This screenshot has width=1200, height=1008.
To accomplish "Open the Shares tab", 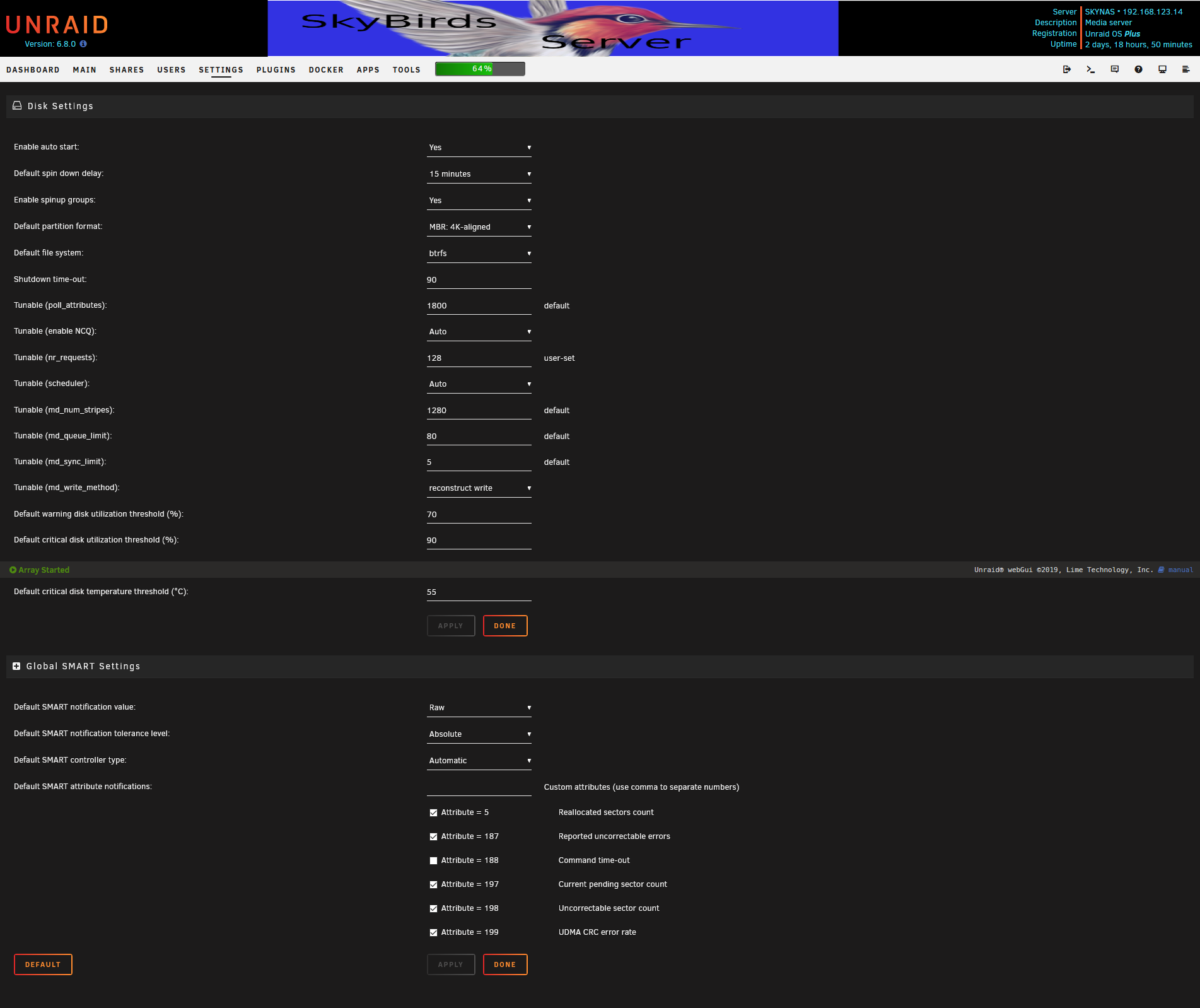I will (127, 70).
